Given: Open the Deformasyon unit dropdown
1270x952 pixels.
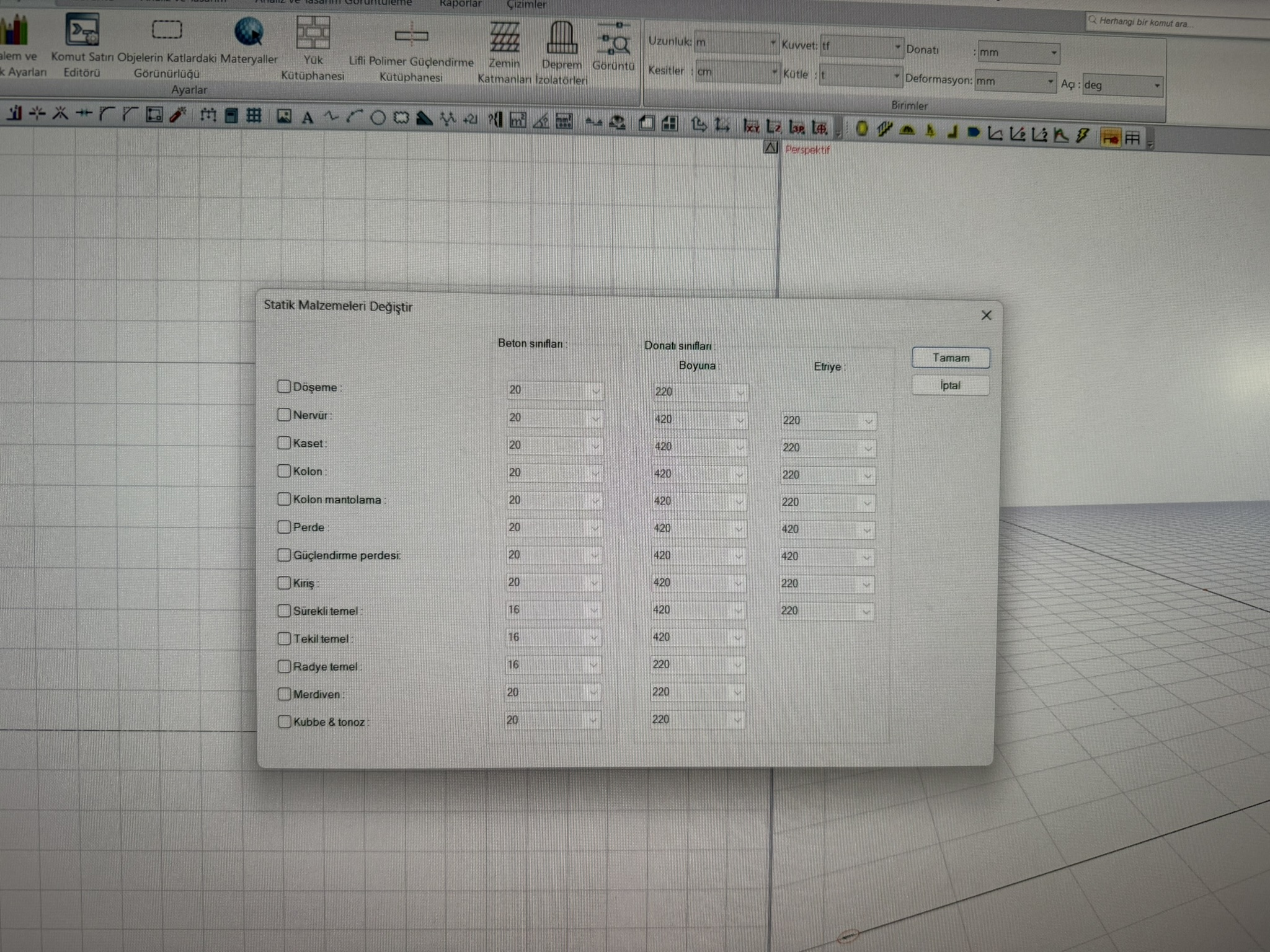Looking at the screenshot, I should tap(1015, 81).
